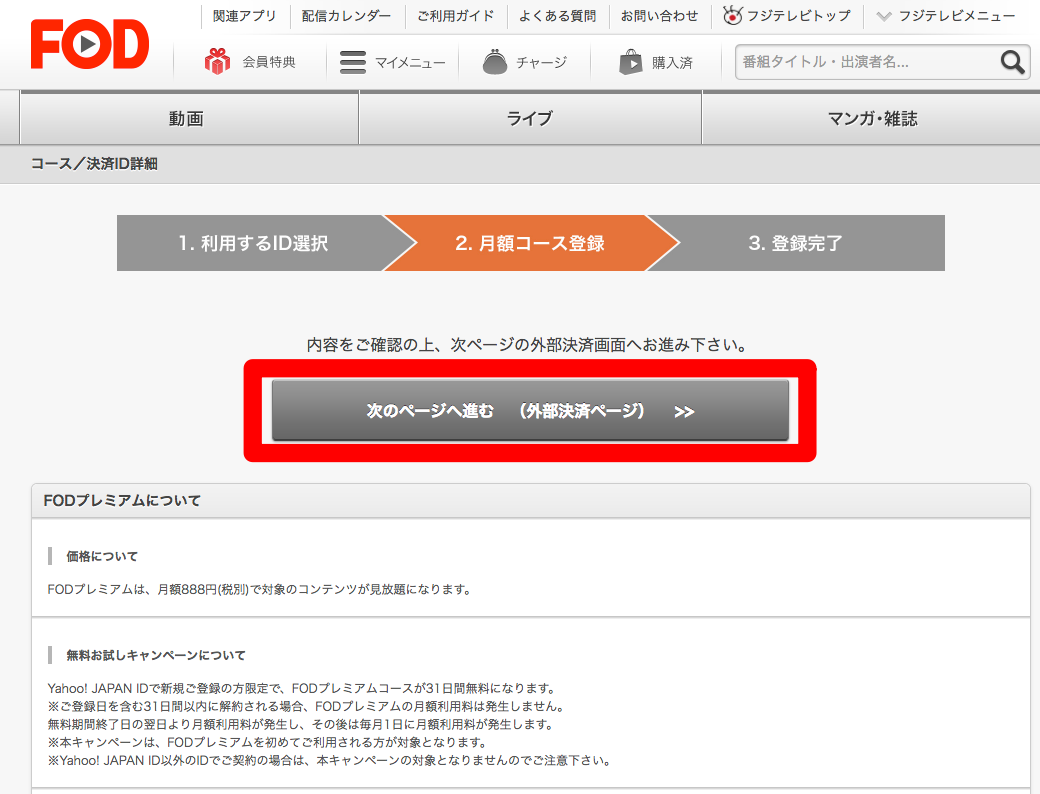This screenshot has width=1040, height=794.
Task: Click 次のページへ進む (外部決済ページ) button
Action: tap(530, 410)
